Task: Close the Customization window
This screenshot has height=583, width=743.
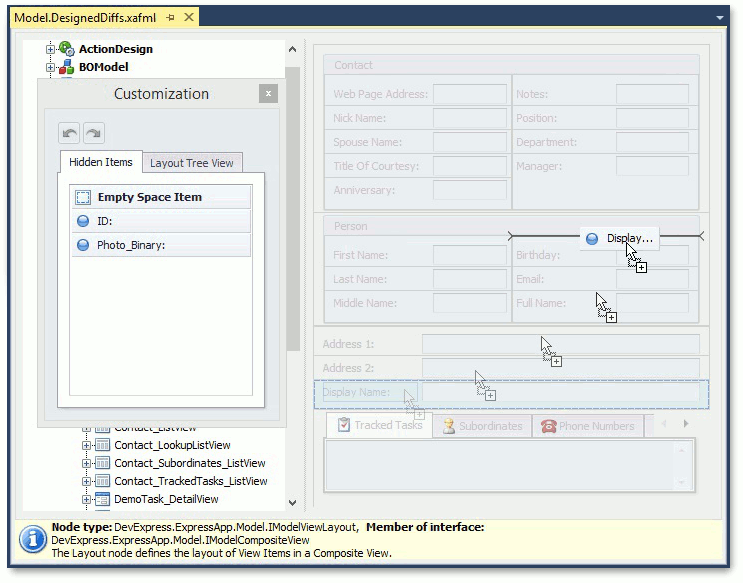Action: 267,94
